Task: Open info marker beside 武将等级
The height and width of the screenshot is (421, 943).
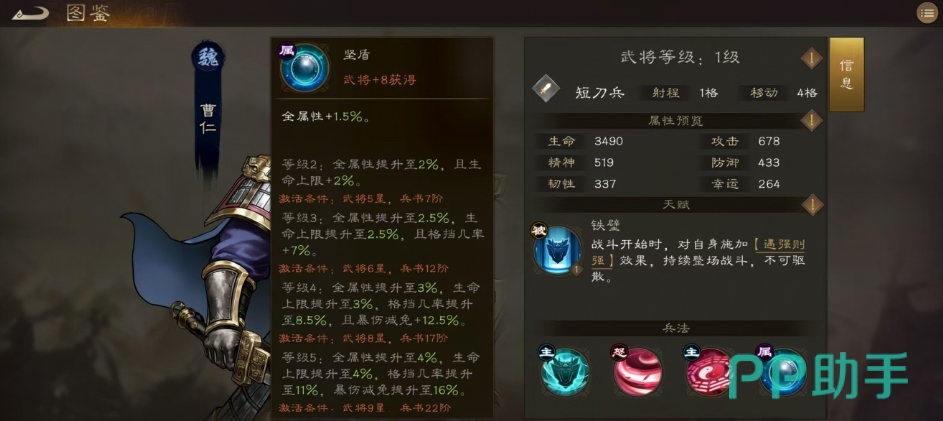Action: tap(811, 59)
